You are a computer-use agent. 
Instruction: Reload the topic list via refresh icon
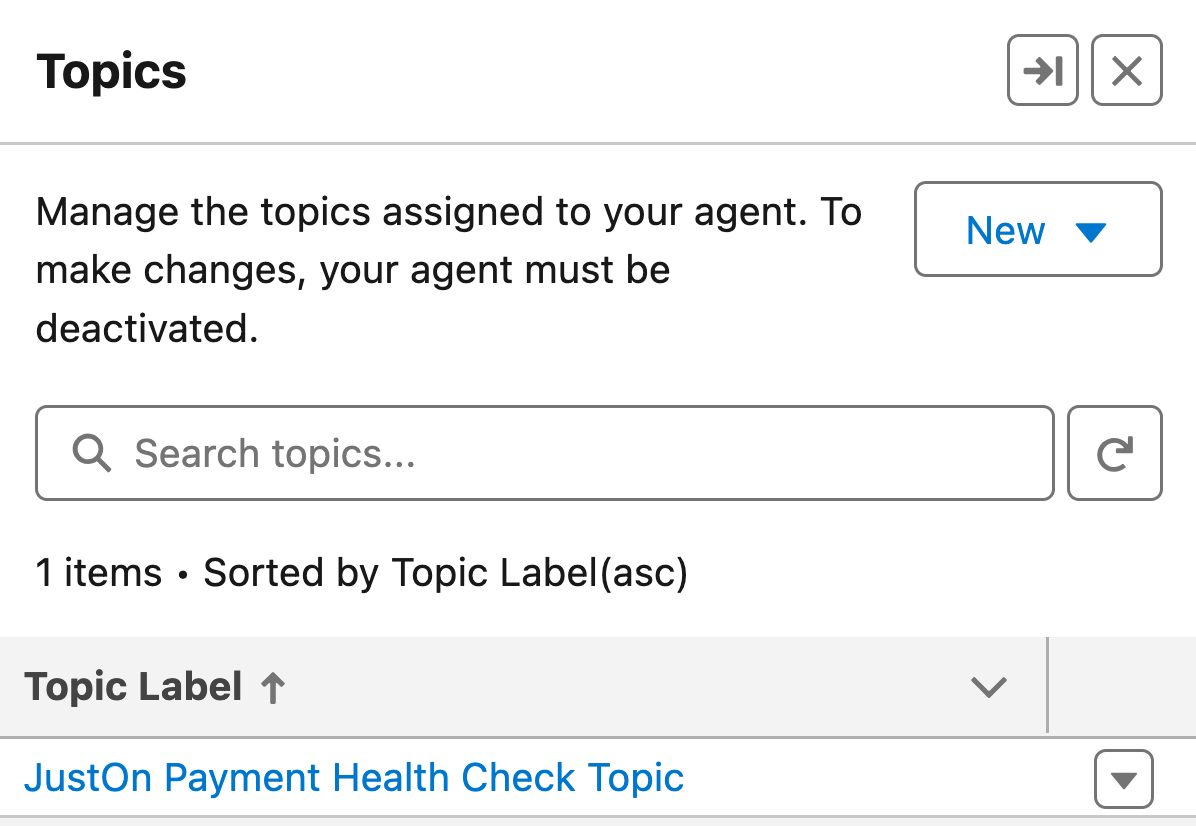pyautogui.click(x=1114, y=453)
